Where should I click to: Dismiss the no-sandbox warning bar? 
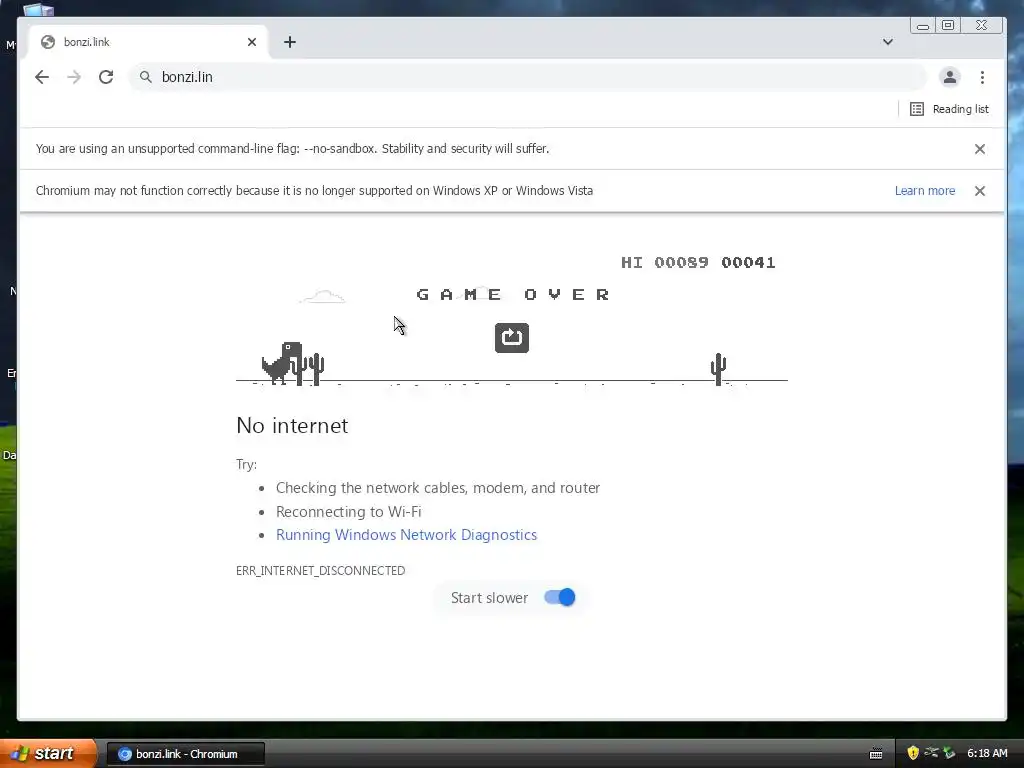click(x=980, y=149)
